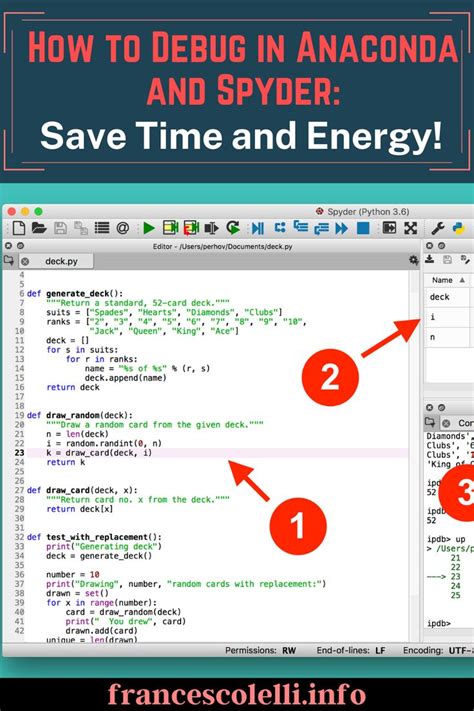Screen dimensions: 474x711
Task: Select the 'i' variable row
Action: tap(449, 317)
